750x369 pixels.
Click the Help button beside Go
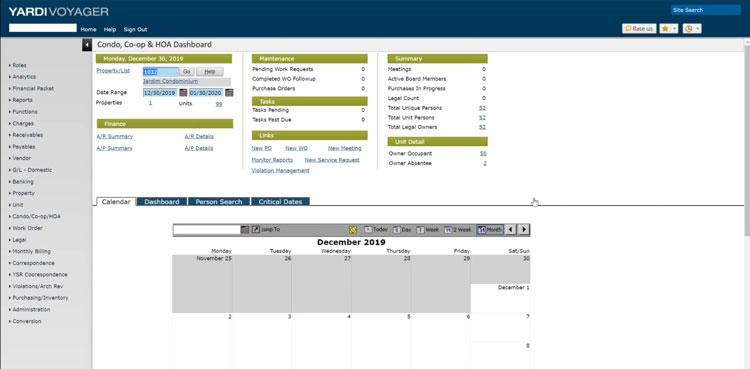[210, 72]
